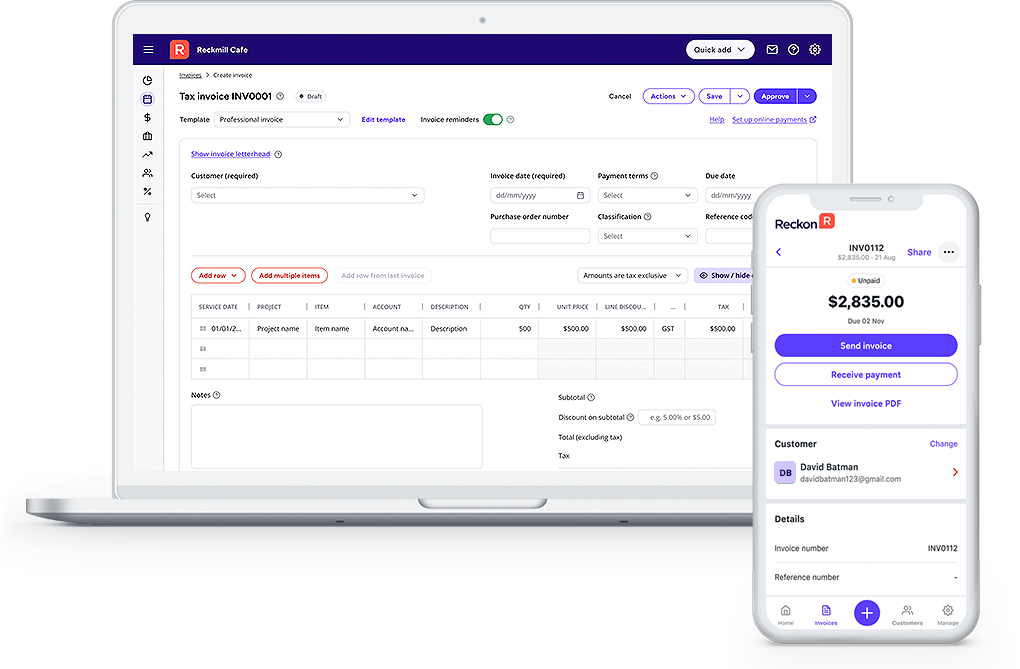
Task: Open the lightbulb tips sidebar icon
Action: [148, 217]
